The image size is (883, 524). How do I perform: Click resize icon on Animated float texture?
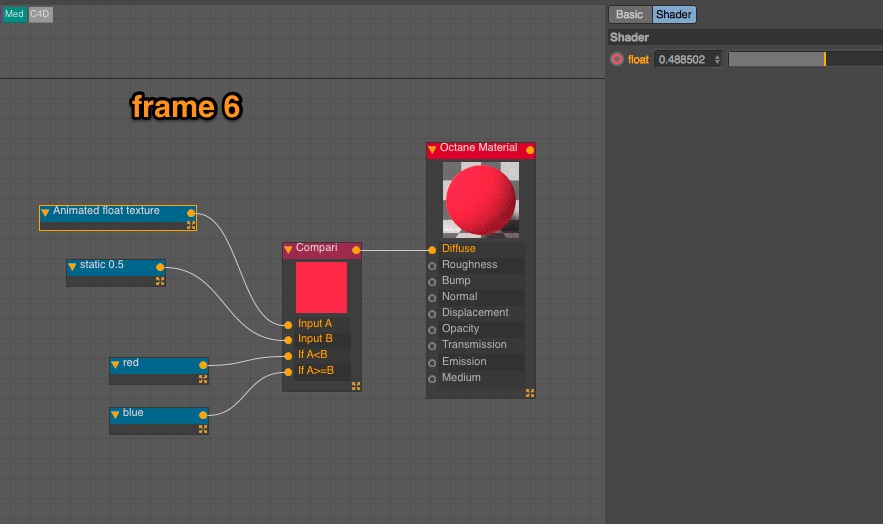tap(191, 225)
